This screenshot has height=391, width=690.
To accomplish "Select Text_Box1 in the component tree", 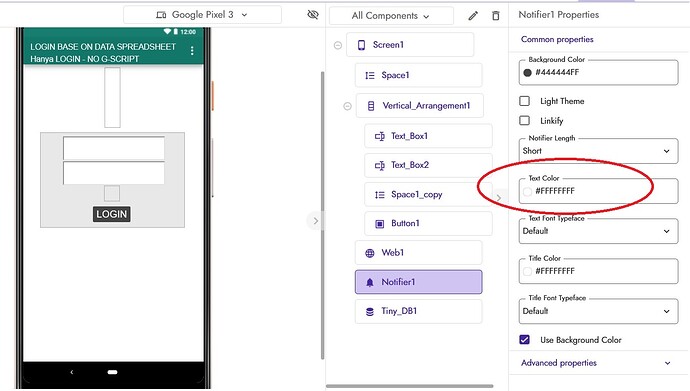I will (x=428, y=136).
